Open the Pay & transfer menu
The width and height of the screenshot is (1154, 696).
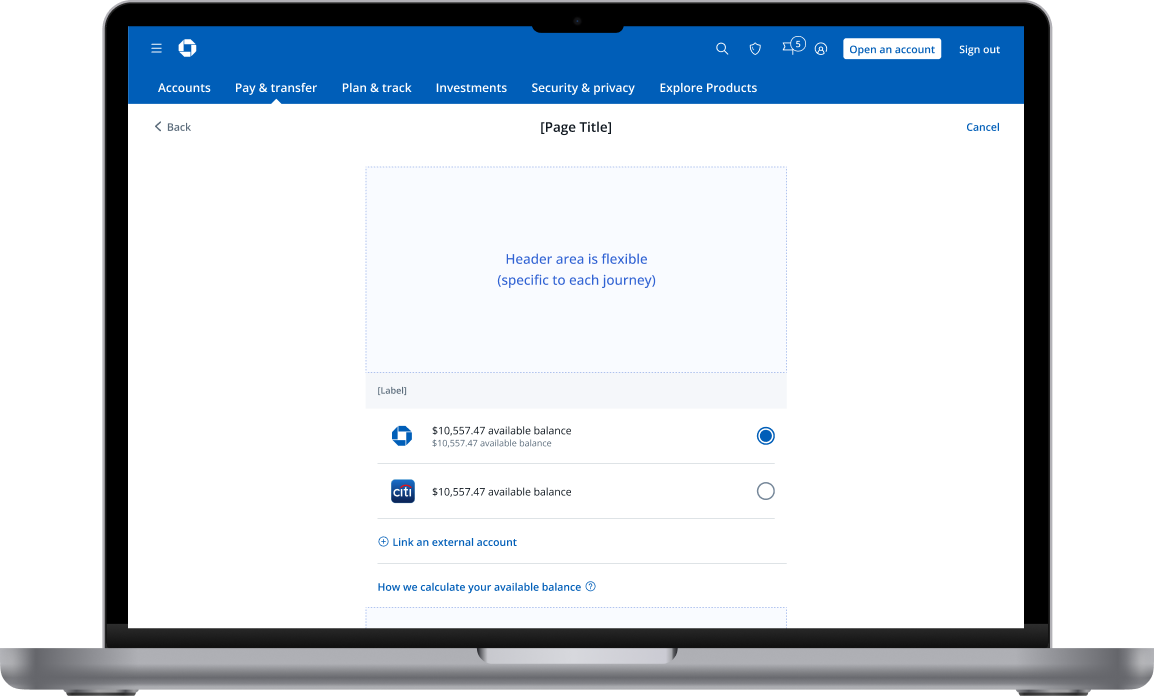click(276, 88)
